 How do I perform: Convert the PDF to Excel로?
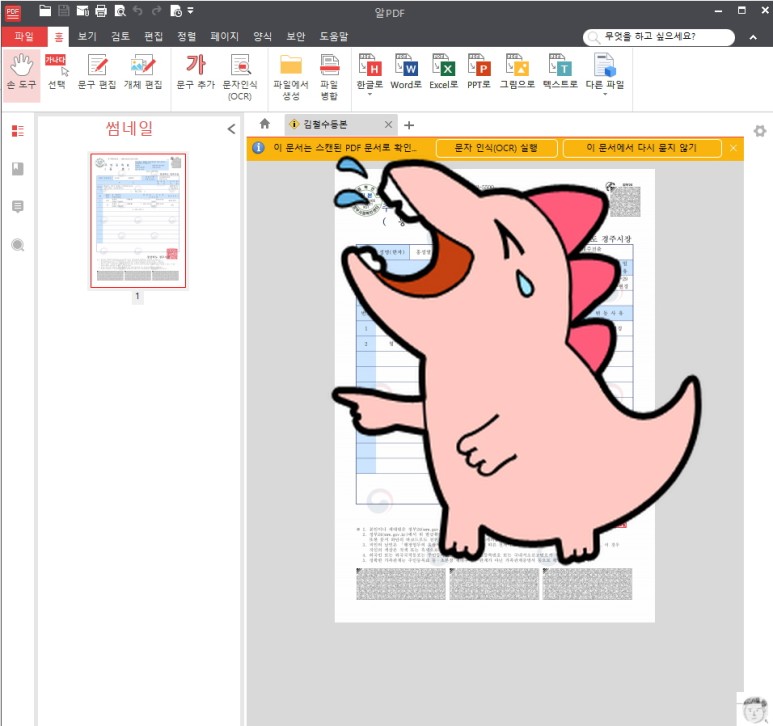click(443, 72)
